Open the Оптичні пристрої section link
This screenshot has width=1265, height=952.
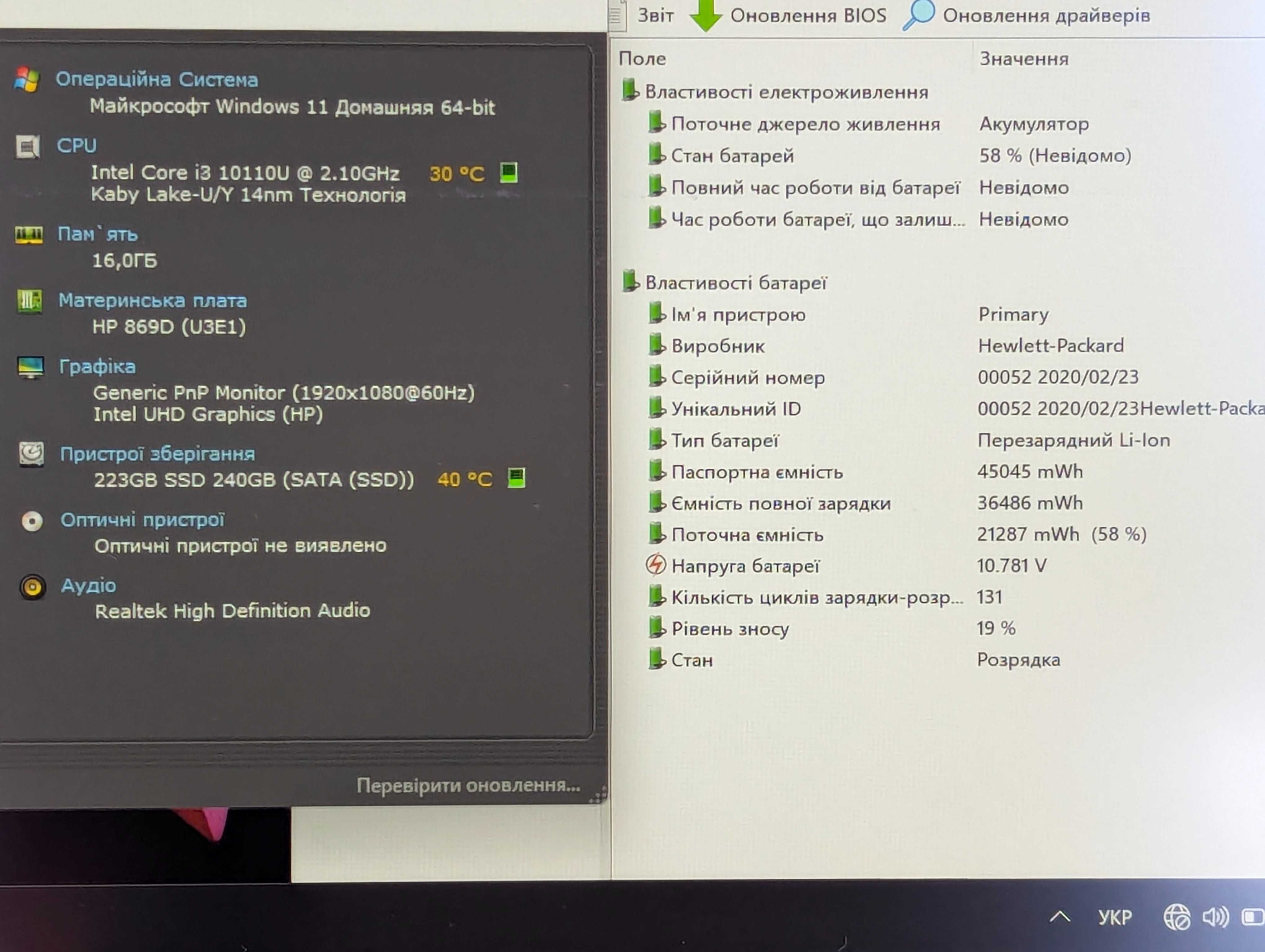point(142,520)
